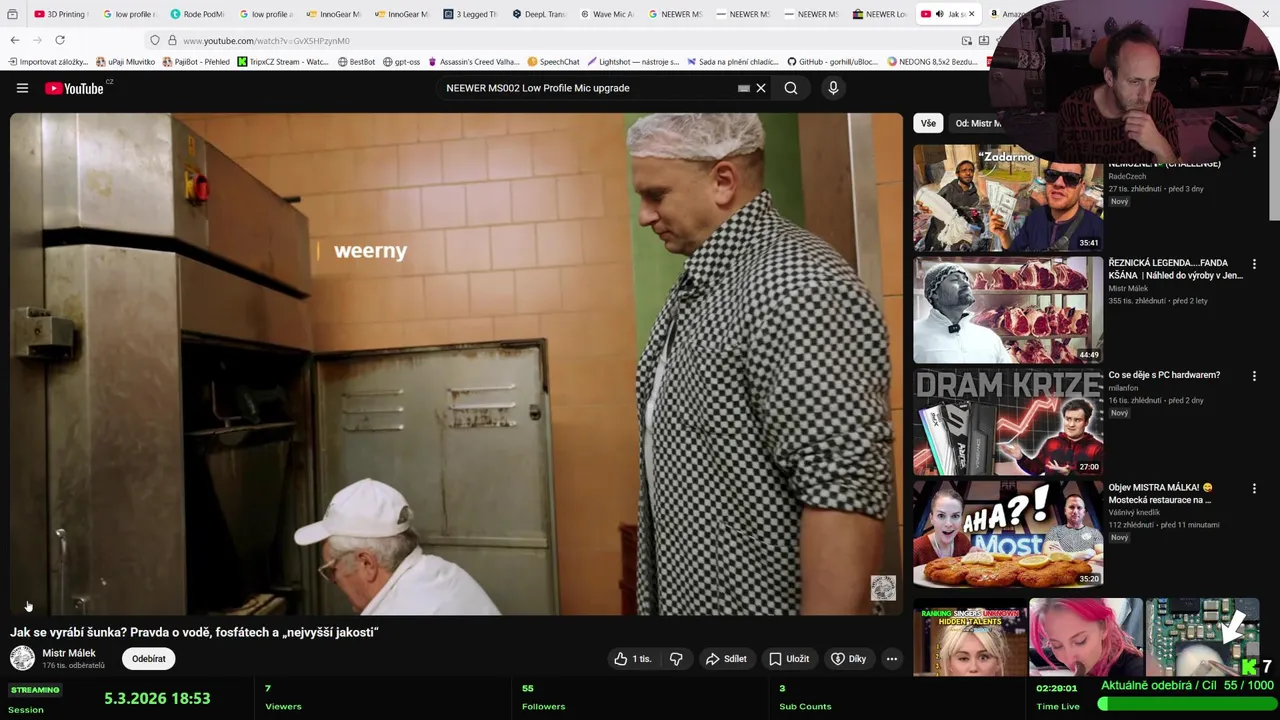The image size is (1280, 720).
Task: Switch to the DeepL Translate browser tab
Action: [538, 14]
